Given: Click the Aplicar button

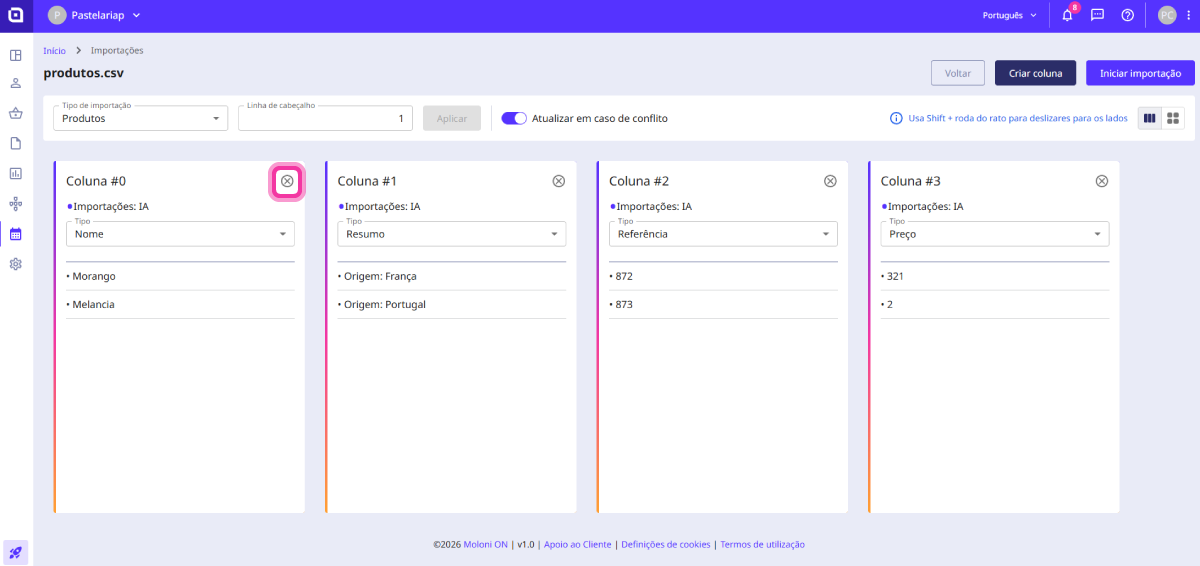Looking at the screenshot, I should point(452,118).
